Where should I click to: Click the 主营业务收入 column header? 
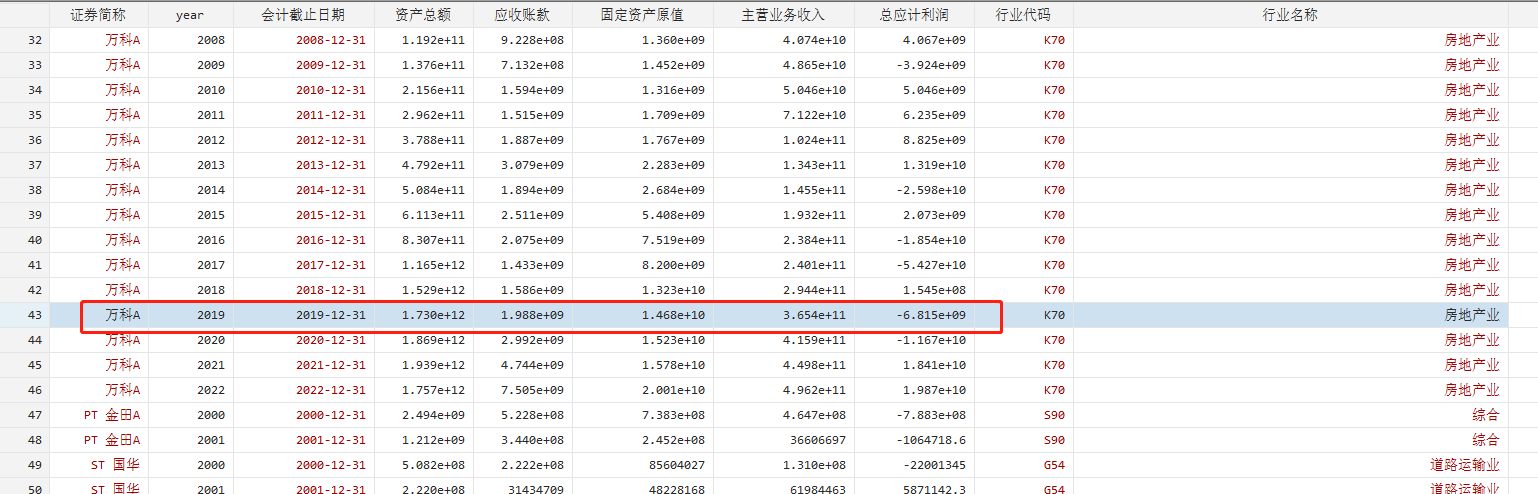[x=783, y=15]
